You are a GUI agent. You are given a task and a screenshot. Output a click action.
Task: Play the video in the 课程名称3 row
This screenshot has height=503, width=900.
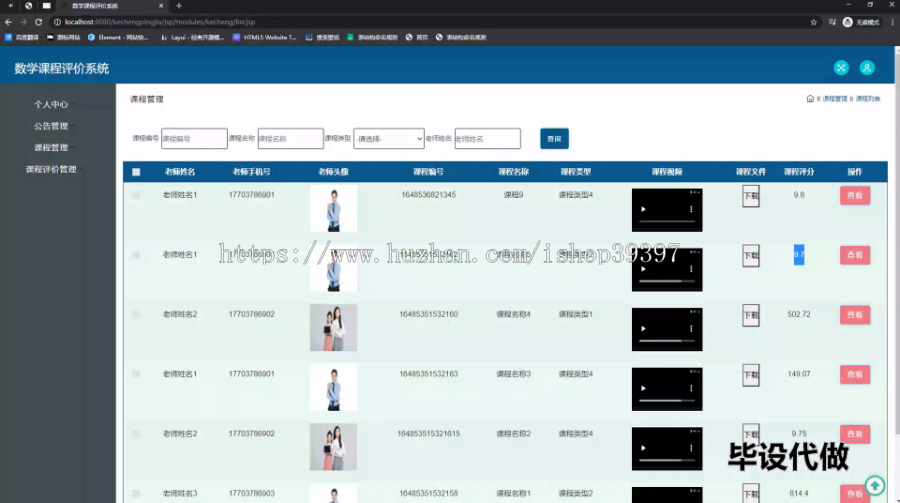[643, 389]
